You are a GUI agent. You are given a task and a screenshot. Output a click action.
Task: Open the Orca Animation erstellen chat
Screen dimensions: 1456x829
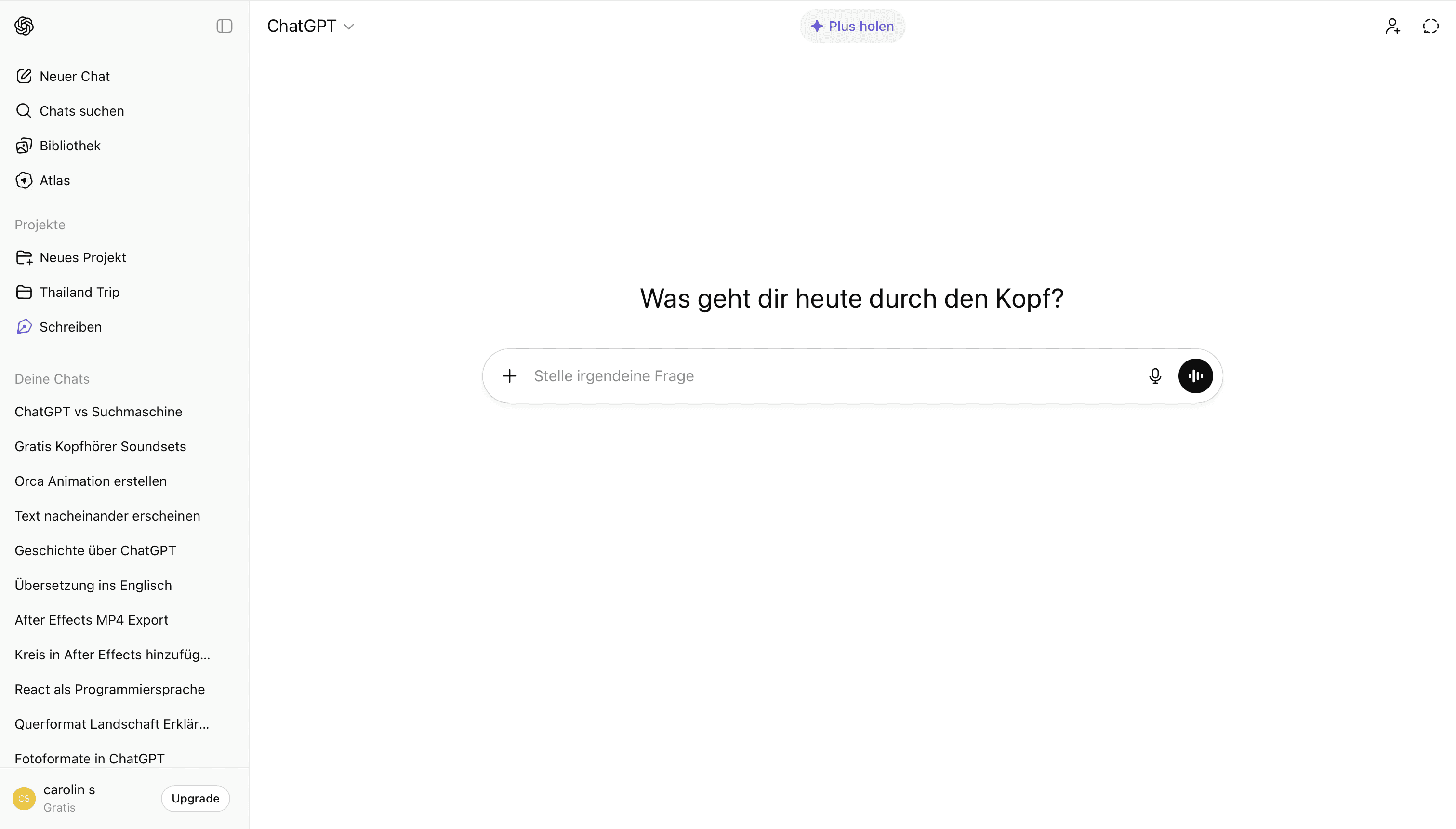[x=91, y=481]
